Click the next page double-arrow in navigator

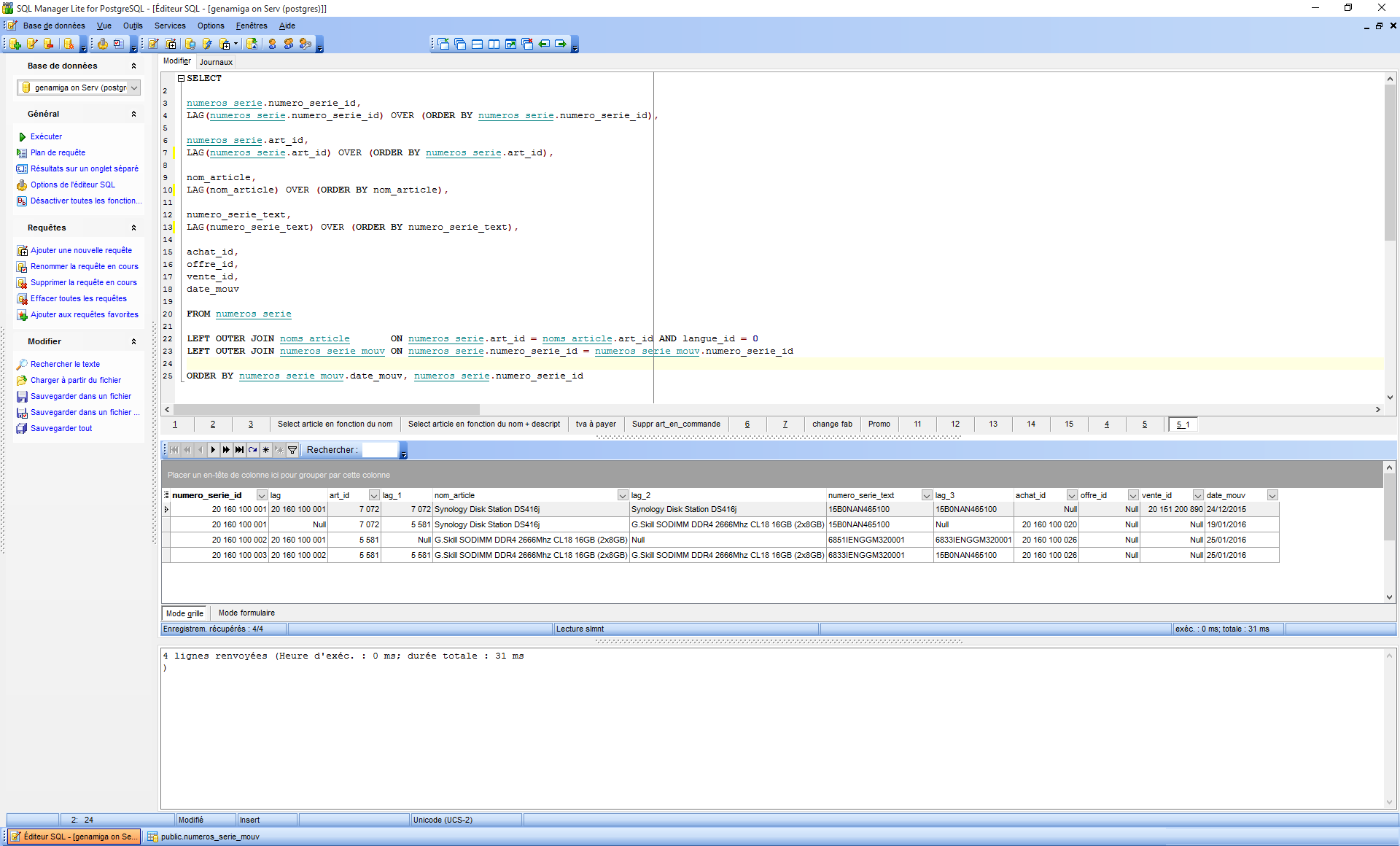226,450
